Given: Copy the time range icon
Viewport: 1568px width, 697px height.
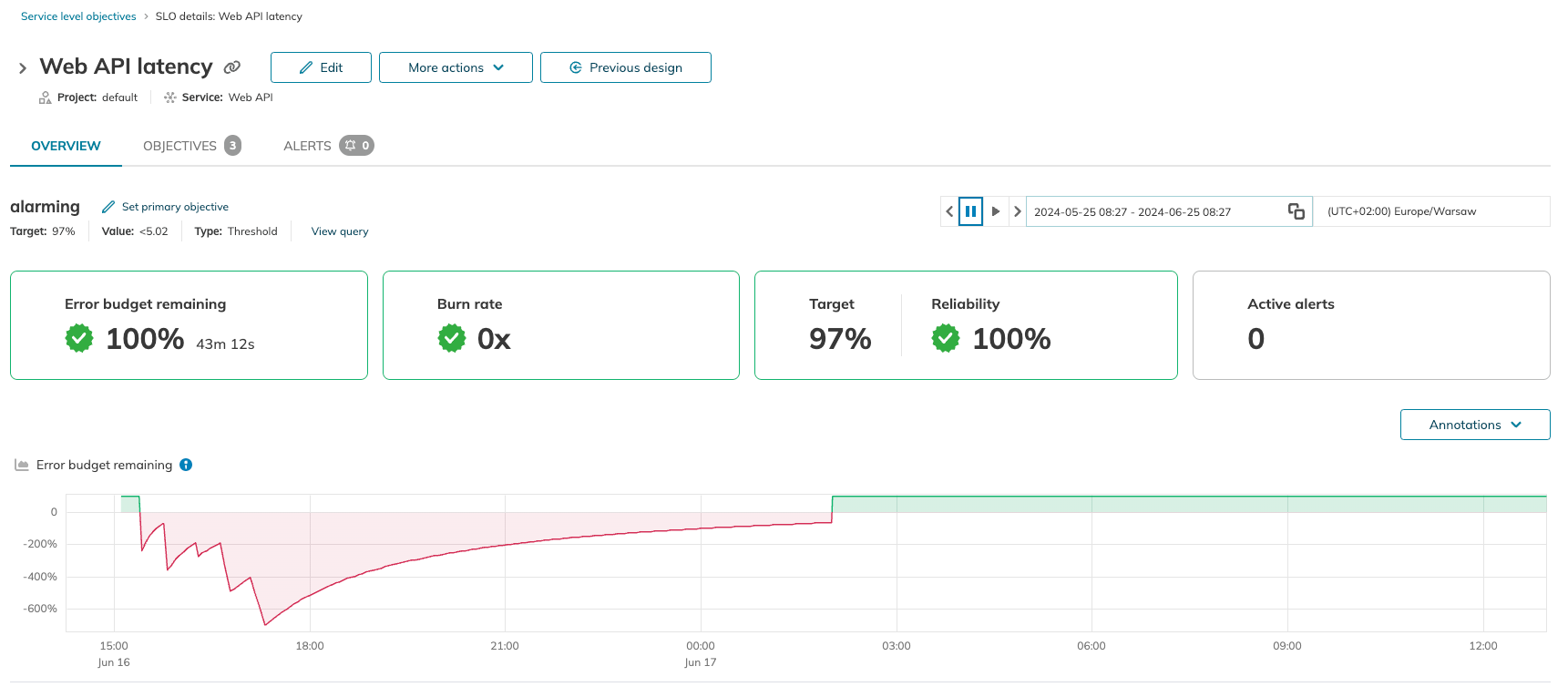Looking at the screenshot, I should point(1296,211).
